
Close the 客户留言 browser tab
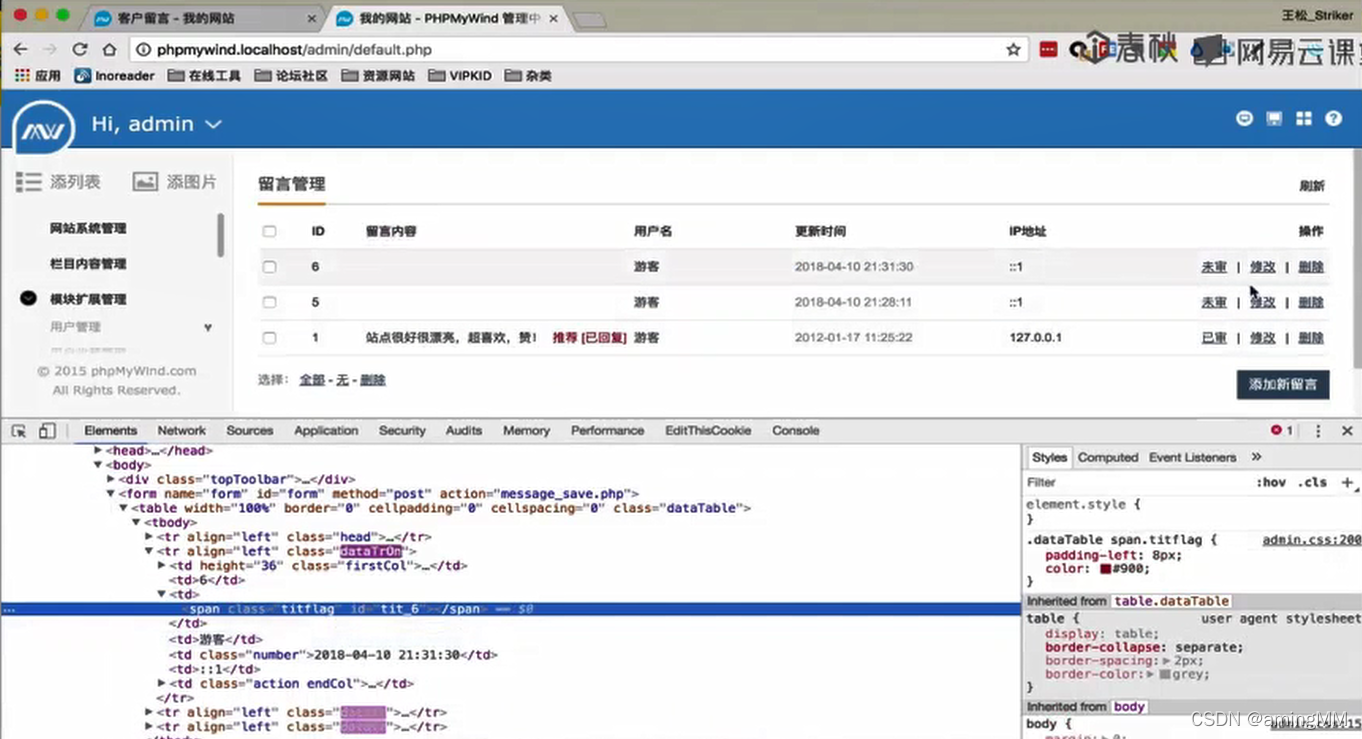coord(311,18)
